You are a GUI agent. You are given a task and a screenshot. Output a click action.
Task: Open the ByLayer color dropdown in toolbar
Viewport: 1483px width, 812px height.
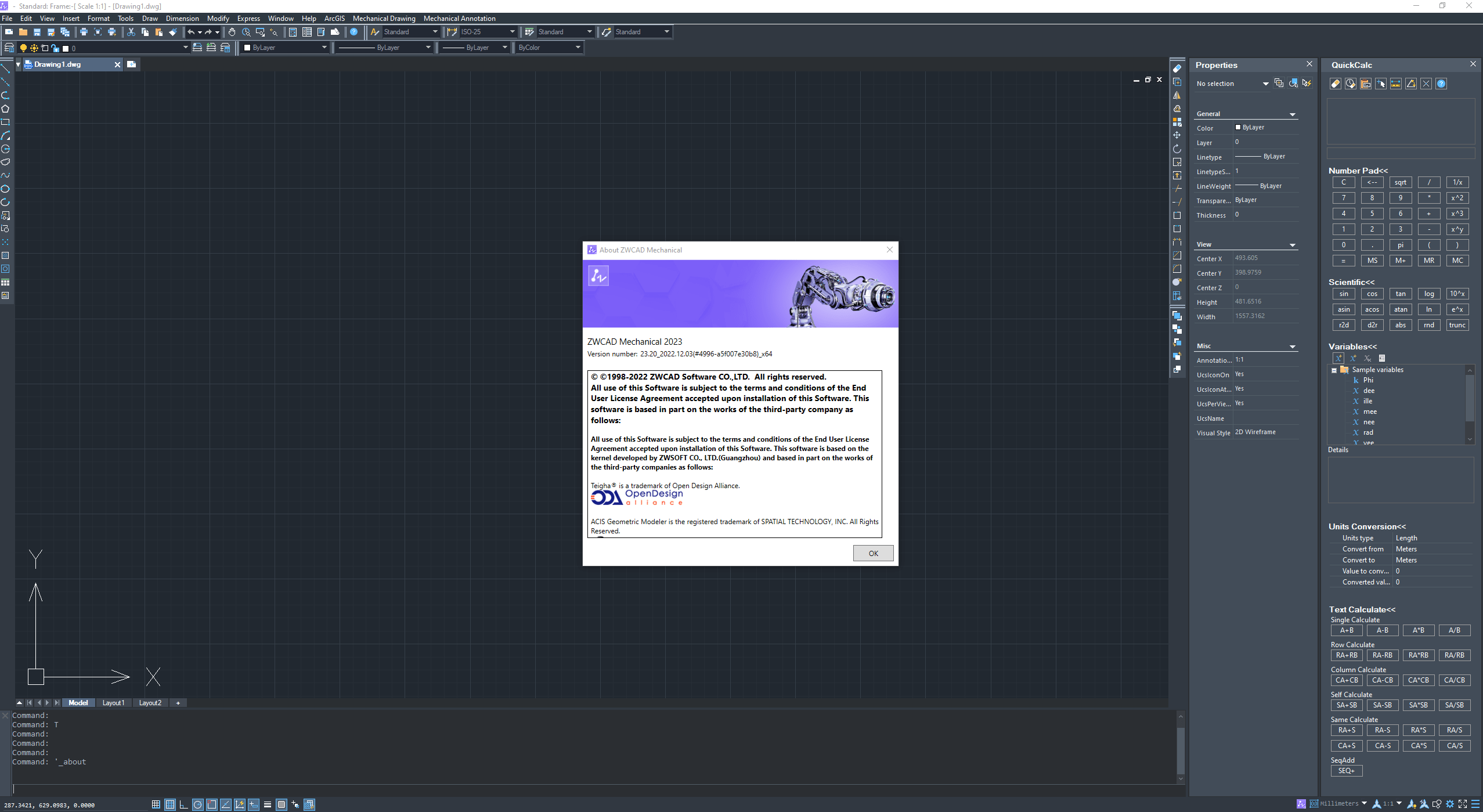[285, 48]
